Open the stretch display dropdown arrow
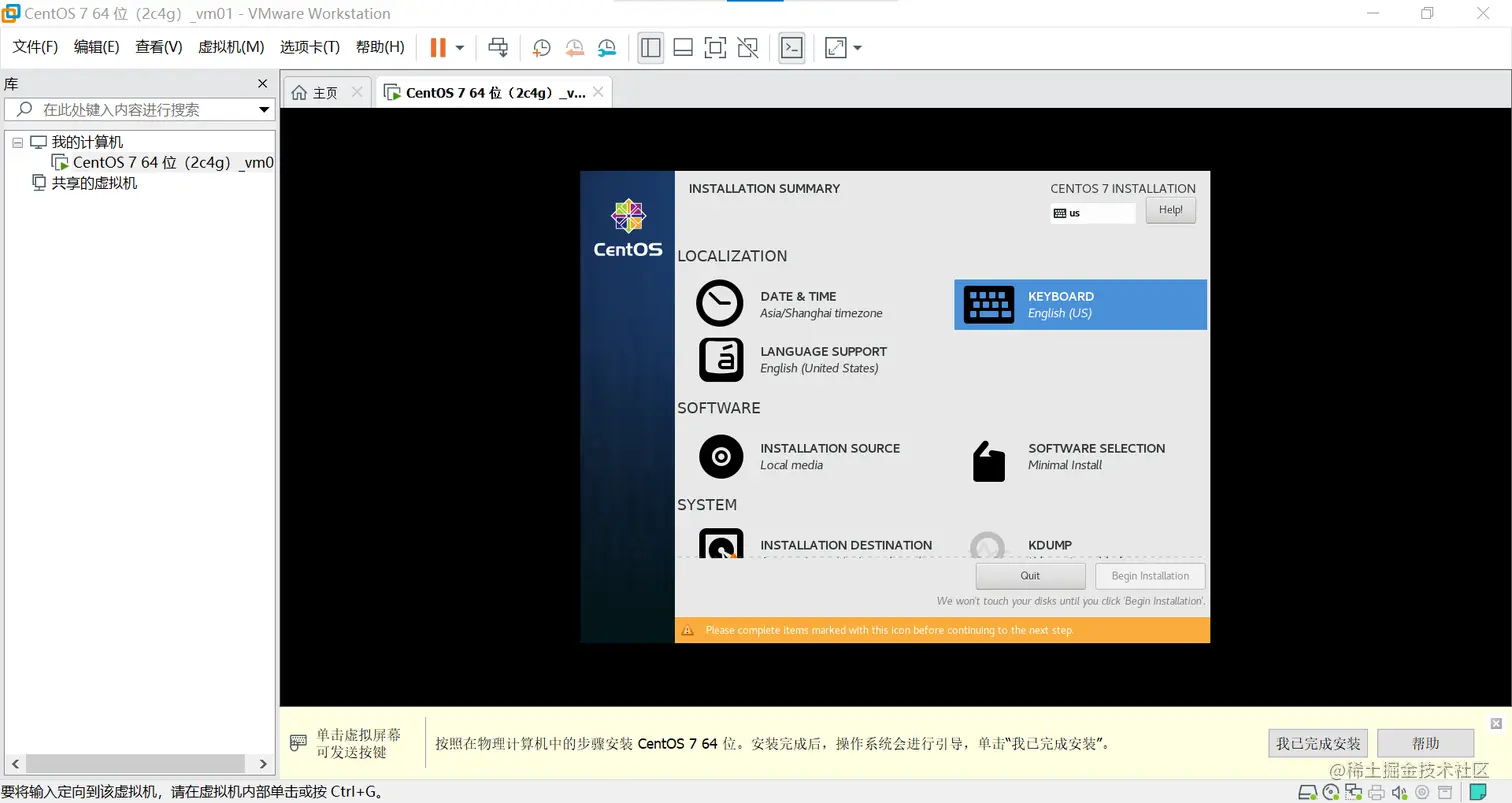Screen dimensions: 1512x803 tap(857, 47)
